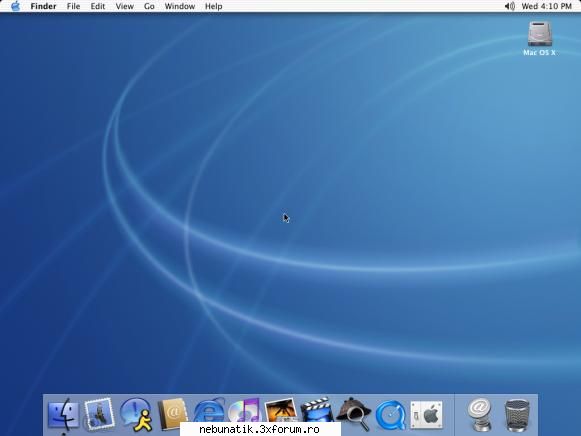The width and height of the screenshot is (581, 436).
Task: Open iPhoto in the Dock
Action: pyautogui.click(x=281, y=410)
